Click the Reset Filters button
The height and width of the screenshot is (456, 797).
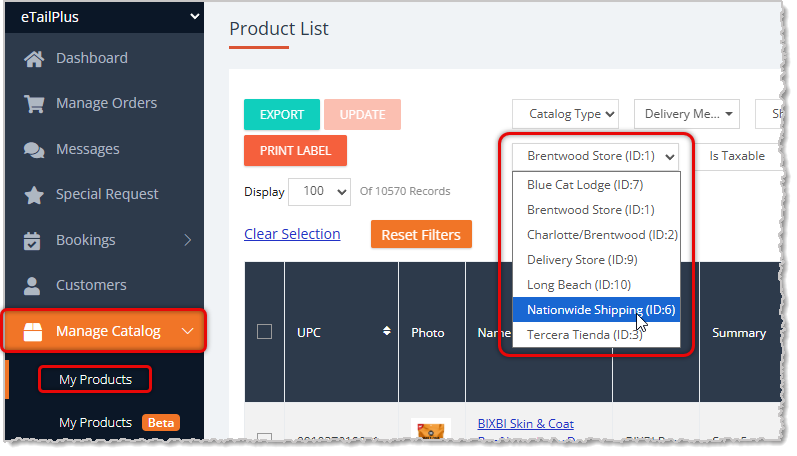pyautogui.click(x=421, y=234)
